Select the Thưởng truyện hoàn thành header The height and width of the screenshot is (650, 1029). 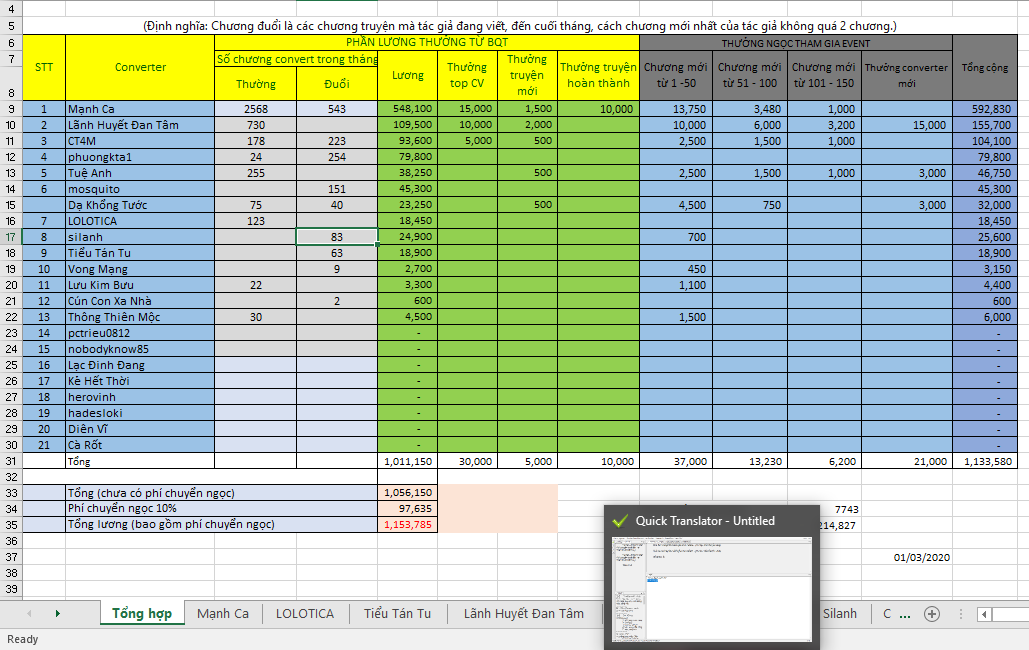point(598,76)
